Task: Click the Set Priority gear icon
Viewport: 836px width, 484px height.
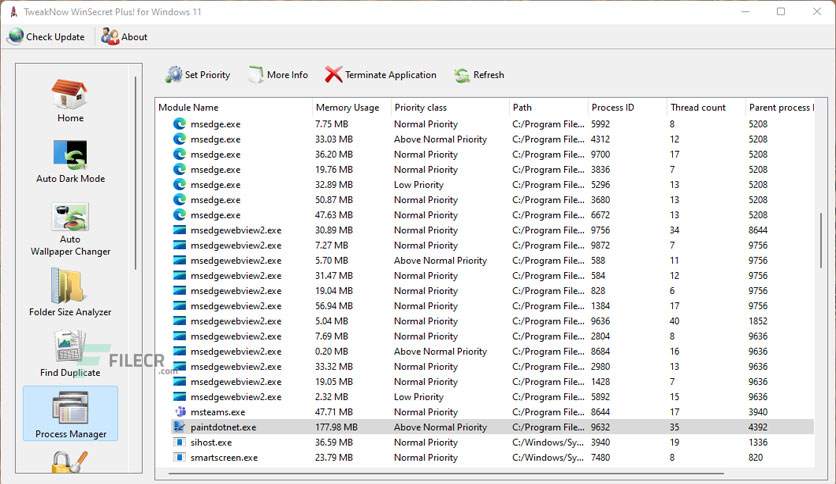Action: pyautogui.click(x=174, y=75)
